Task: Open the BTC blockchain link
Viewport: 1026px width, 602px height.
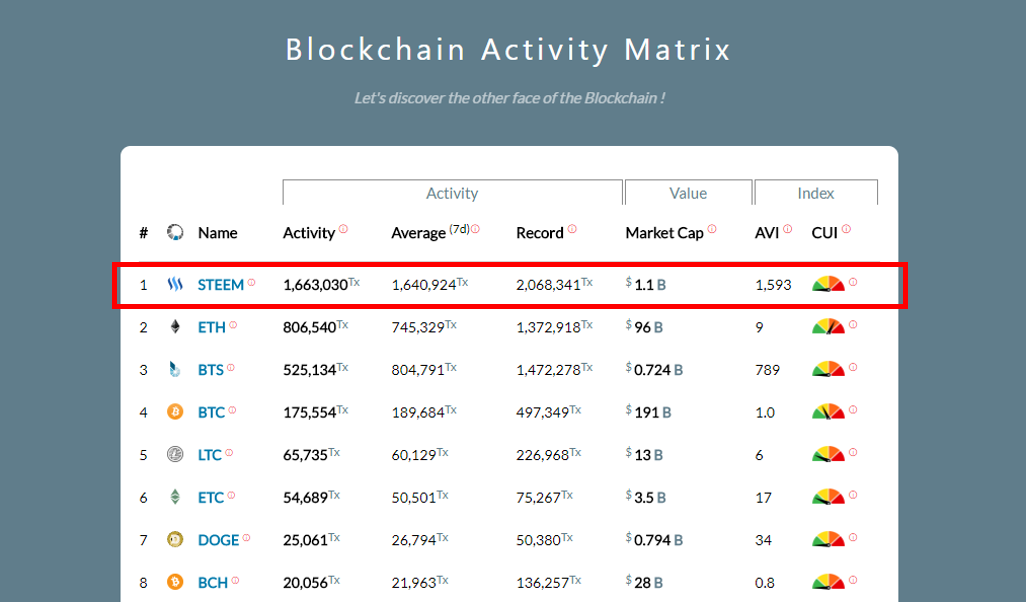Action: [x=211, y=413]
